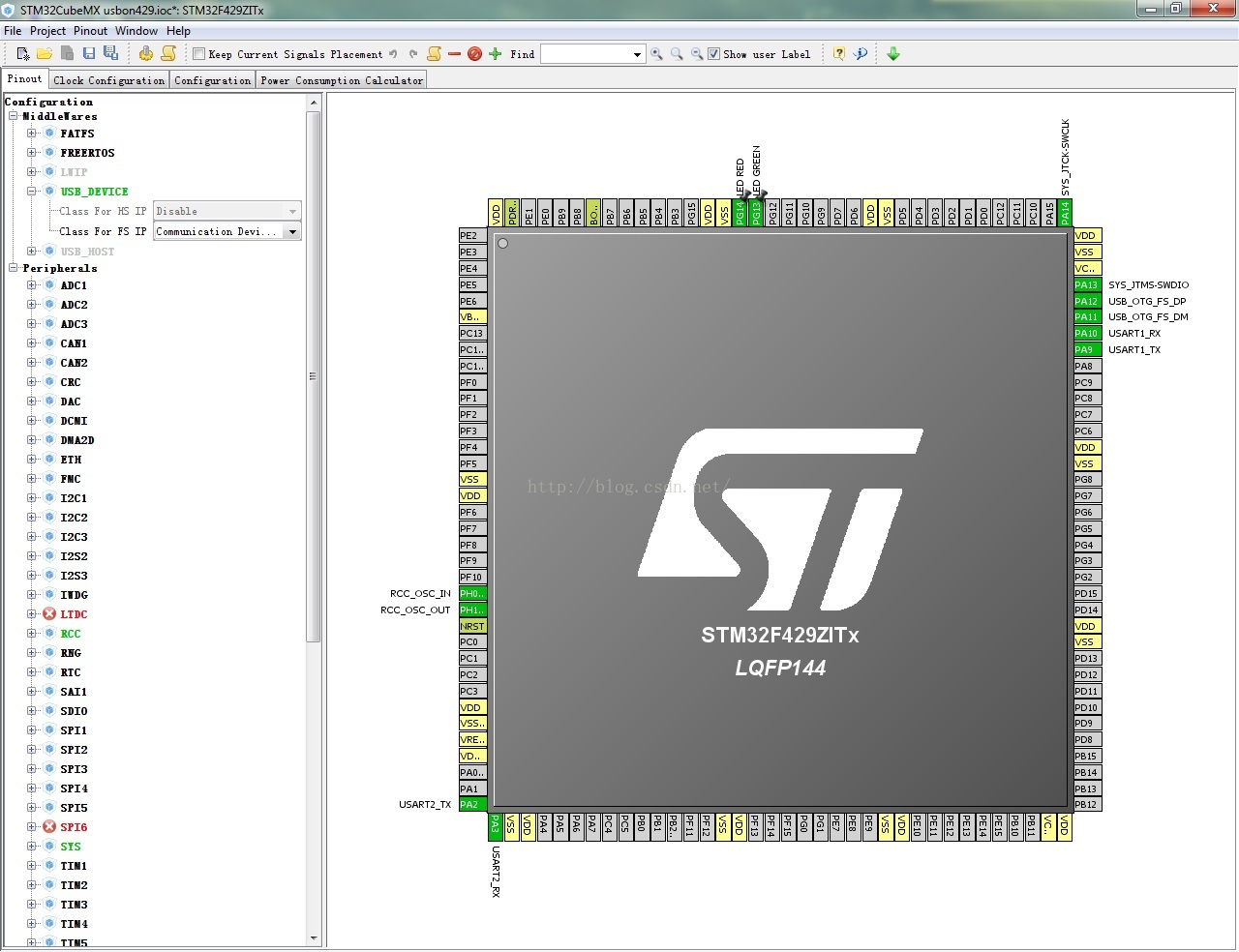Click the gear generate code toolbar icon
1239x952 pixels.
[146, 54]
